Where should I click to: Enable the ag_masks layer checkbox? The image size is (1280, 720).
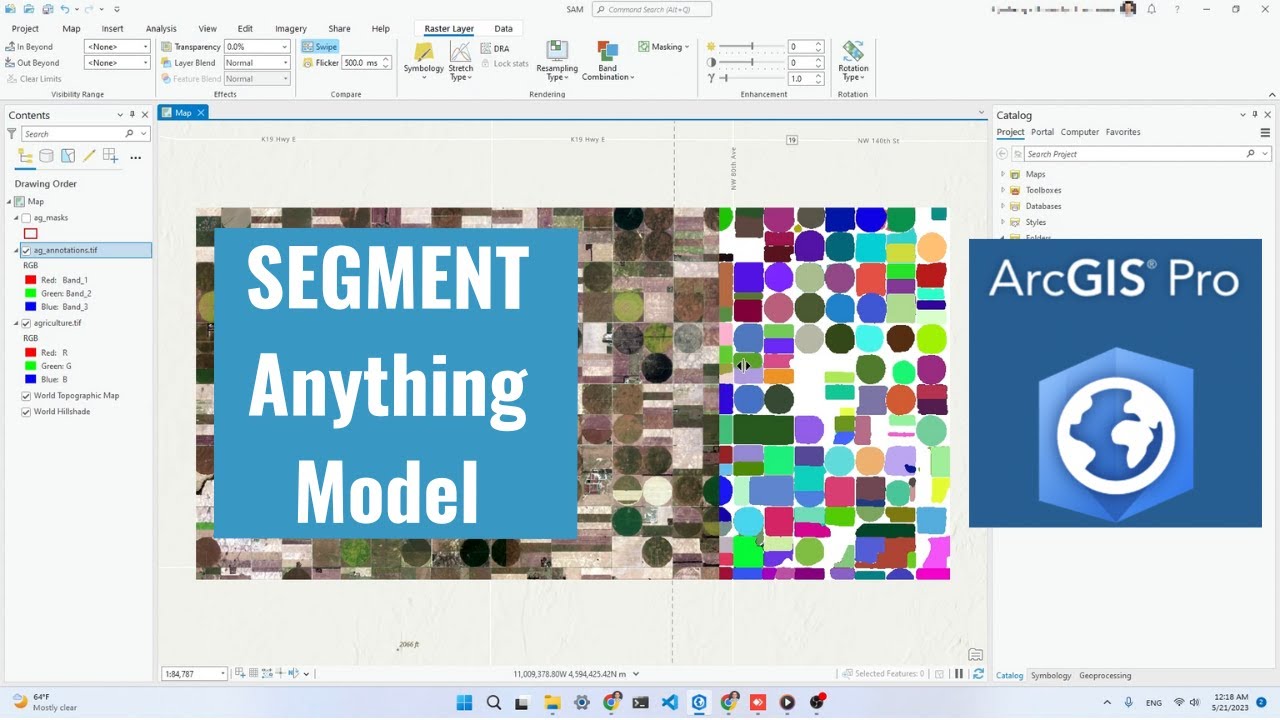[x=26, y=218]
